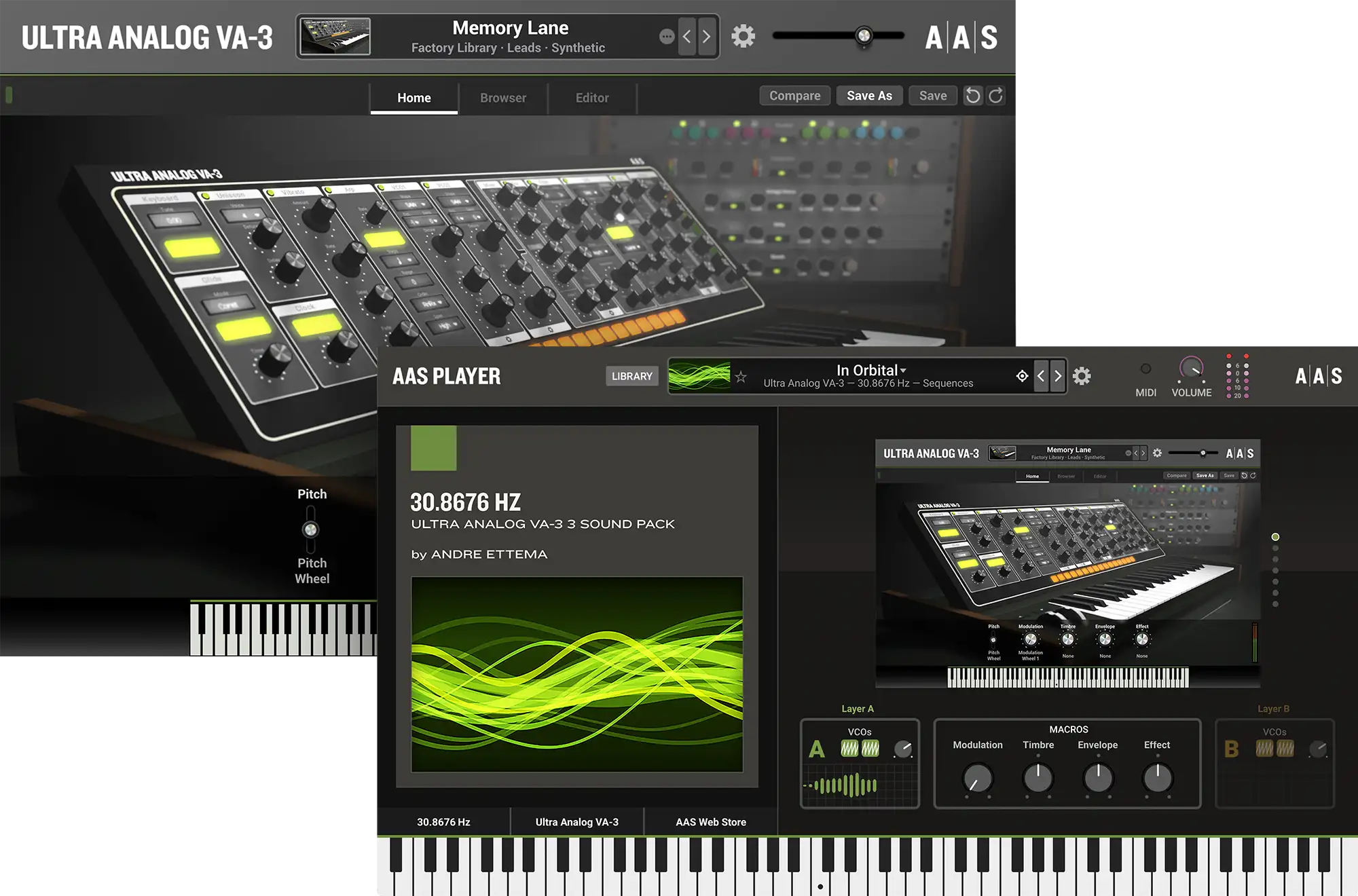Viewport: 1358px width, 896px height.
Task: Click the VOLUME knob in AAS Player
Action: pos(1191,369)
